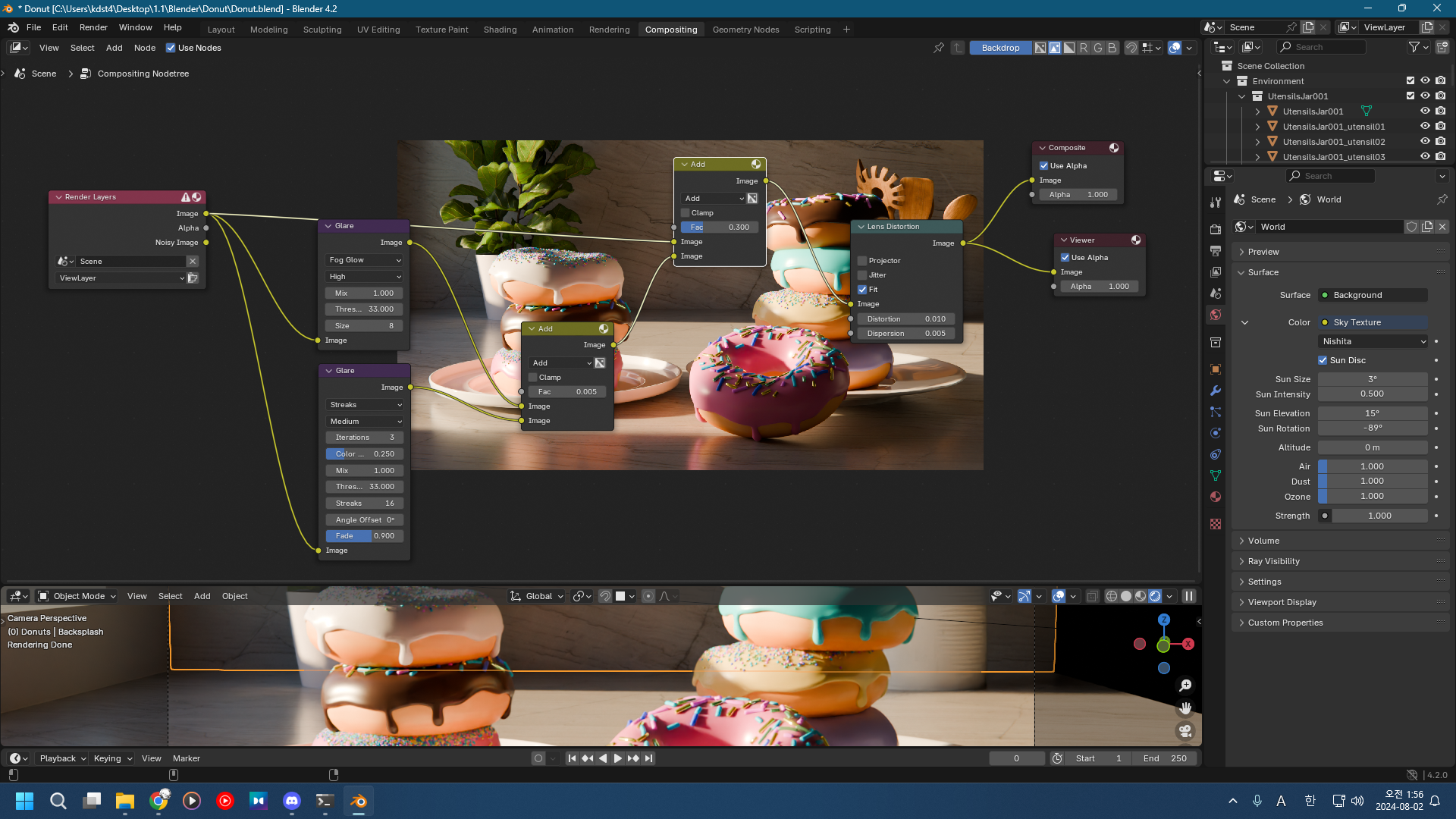The width and height of the screenshot is (1456, 819).
Task: Toggle camera view icon in viewport
Action: [x=1185, y=731]
